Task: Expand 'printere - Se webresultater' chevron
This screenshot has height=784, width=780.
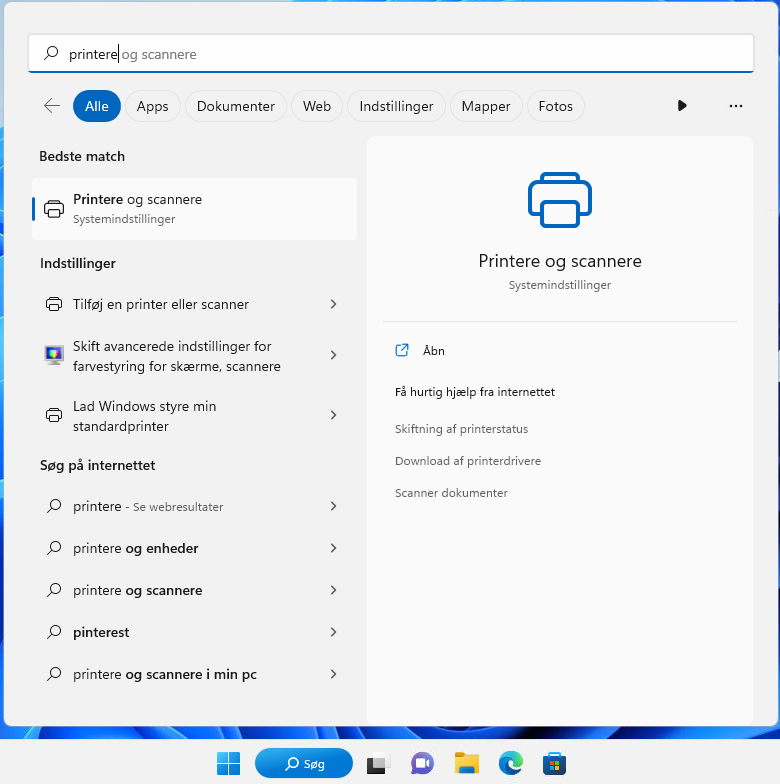Action: [x=334, y=506]
